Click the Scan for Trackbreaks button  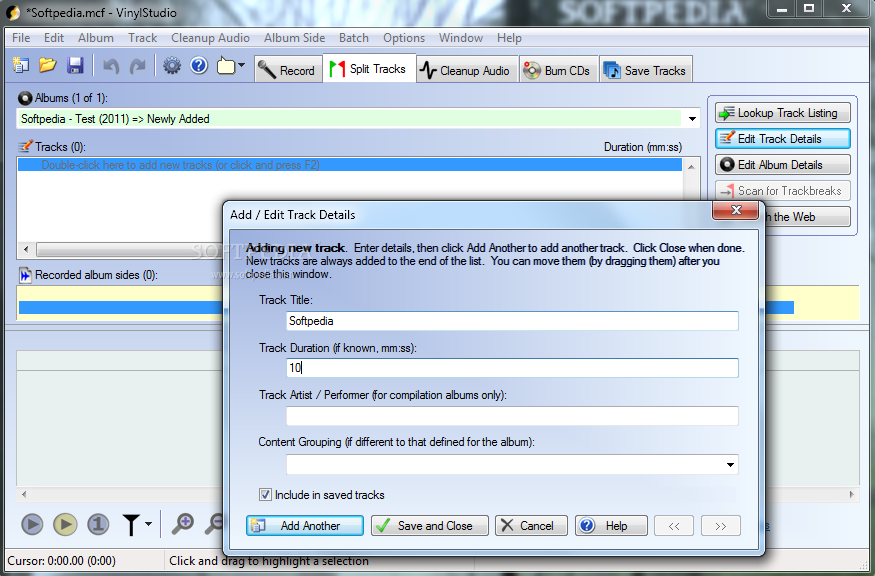point(782,191)
